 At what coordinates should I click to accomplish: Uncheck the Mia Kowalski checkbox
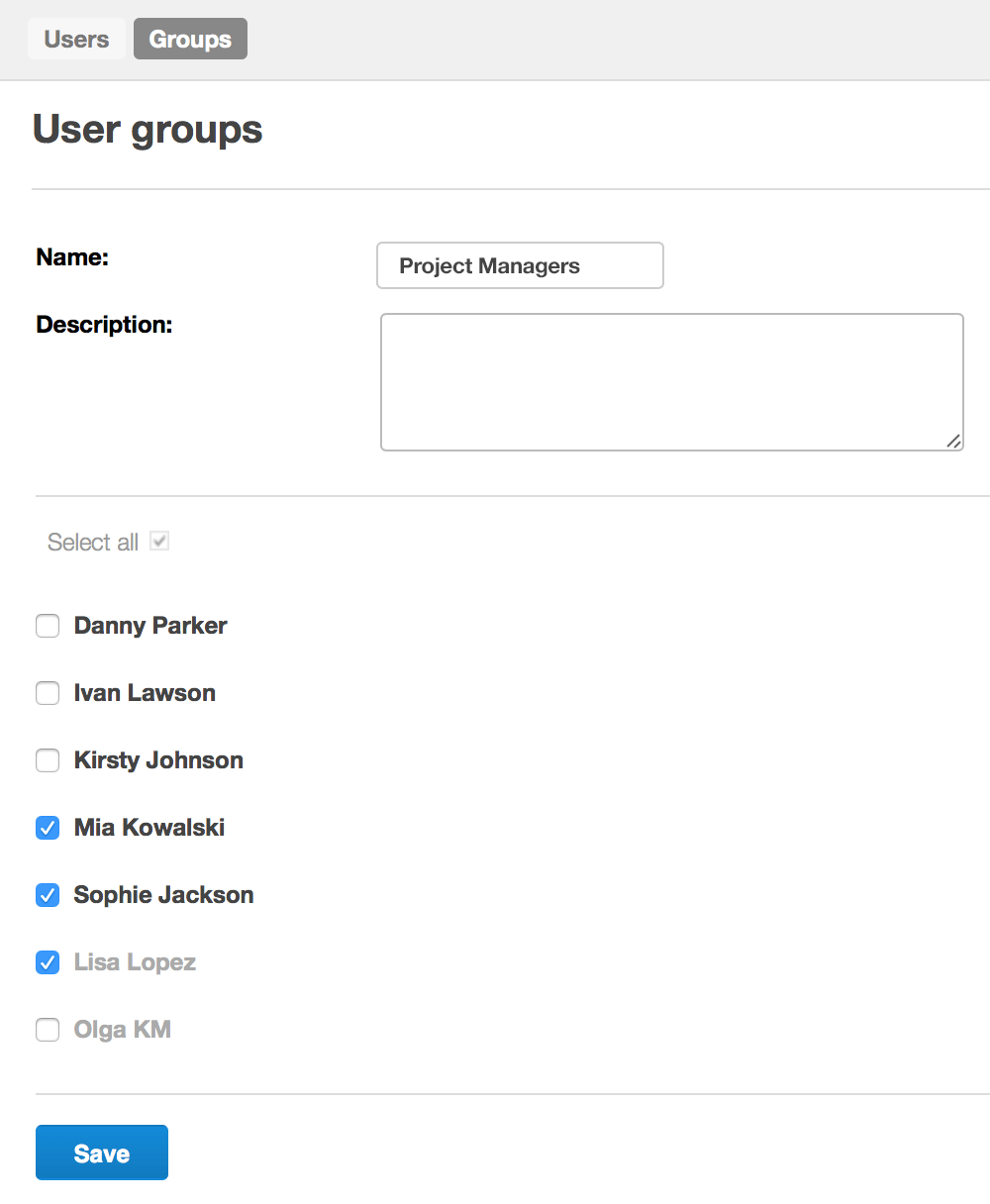click(48, 828)
